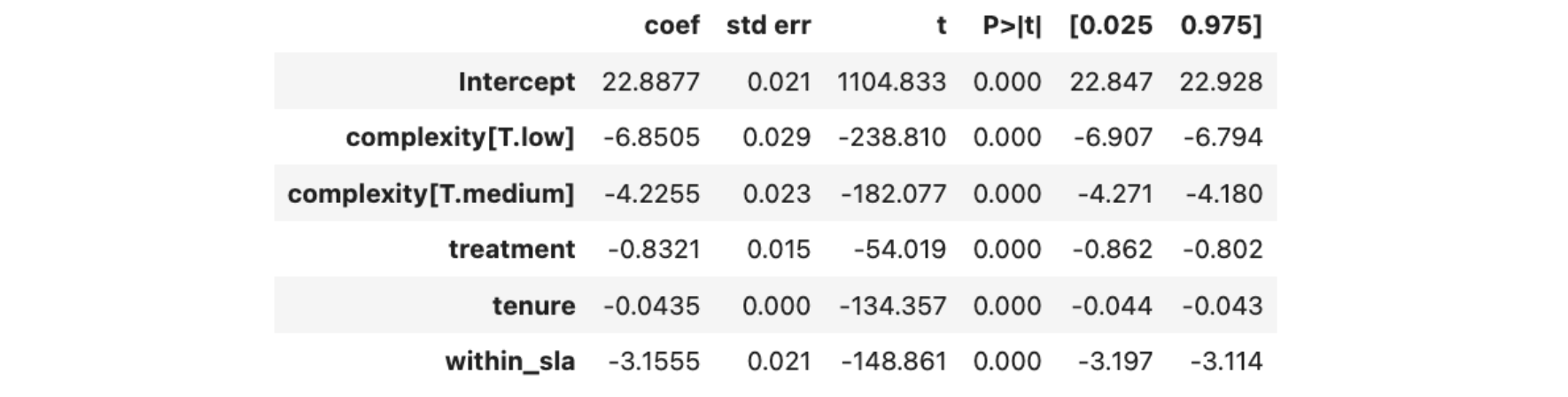Screen dimensions: 1568x397
Task: Click the t value 1104.833
Action: pos(891,82)
